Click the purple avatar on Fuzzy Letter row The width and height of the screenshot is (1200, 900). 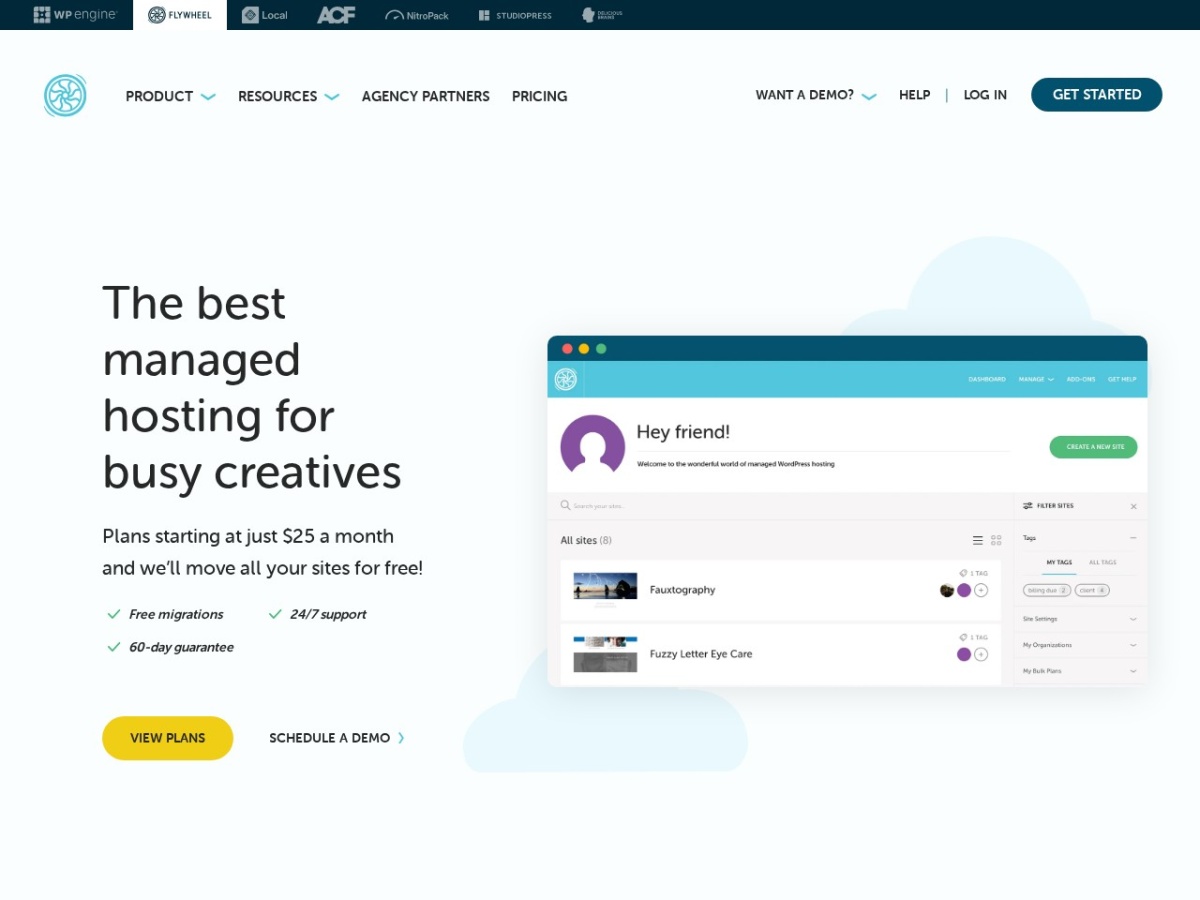pyautogui.click(x=964, y=654)
